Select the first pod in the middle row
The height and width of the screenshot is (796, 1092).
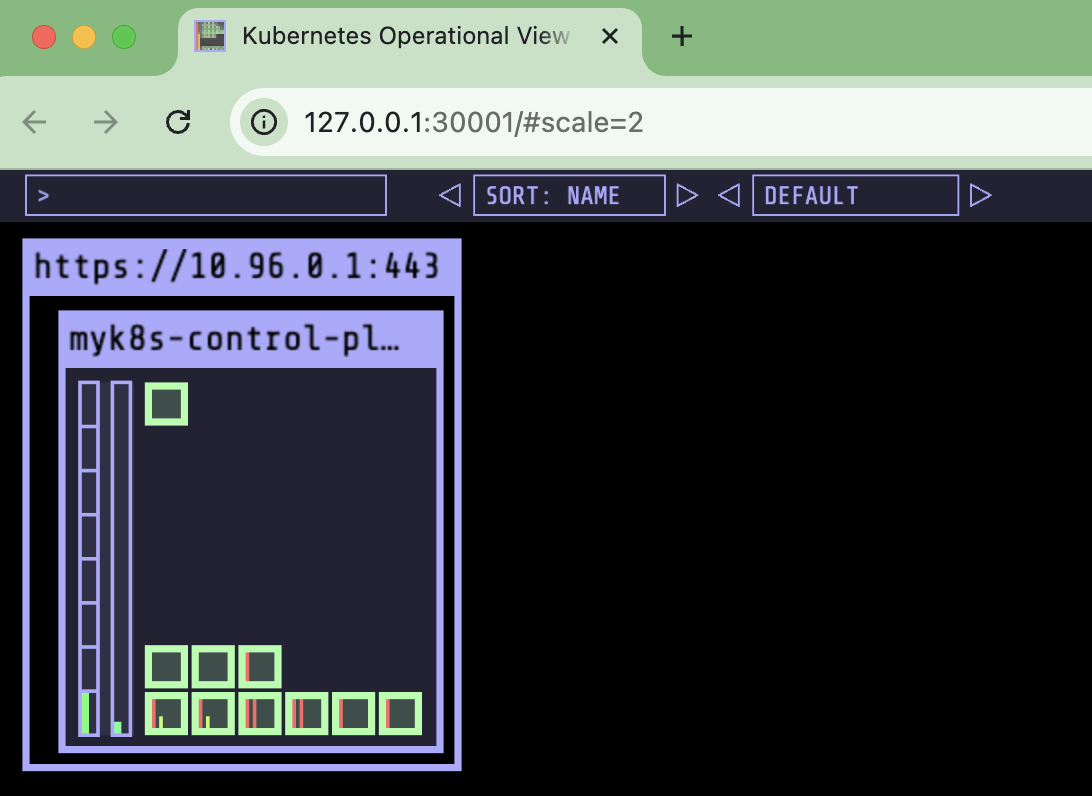[166, 666]
